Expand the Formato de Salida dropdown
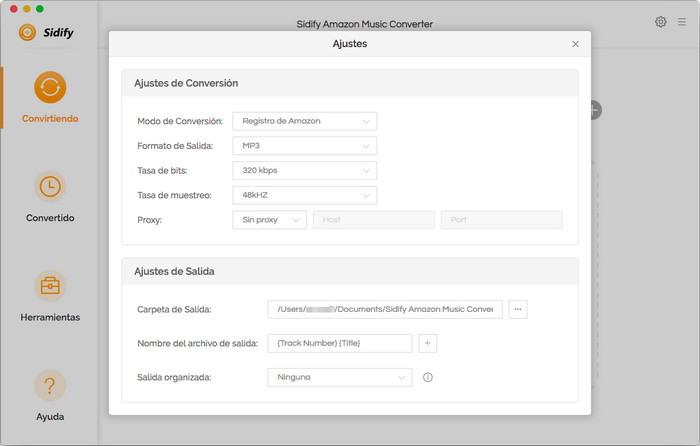Screen dimensions: 700x446 pos(304,146)
